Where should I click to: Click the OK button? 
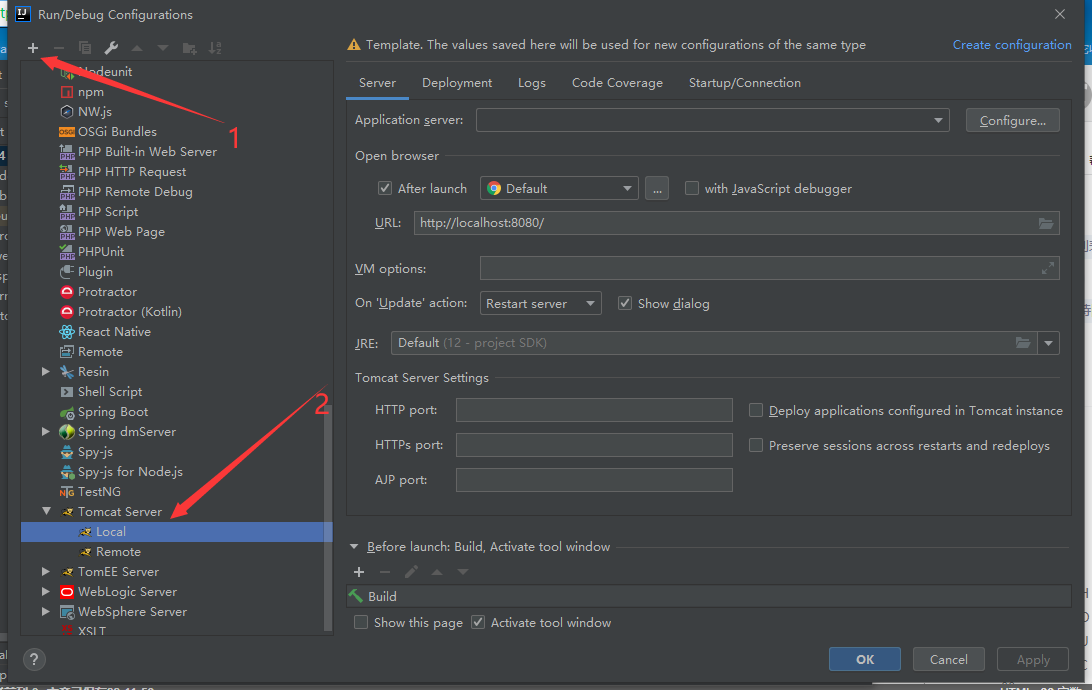(x=865, y=659)
